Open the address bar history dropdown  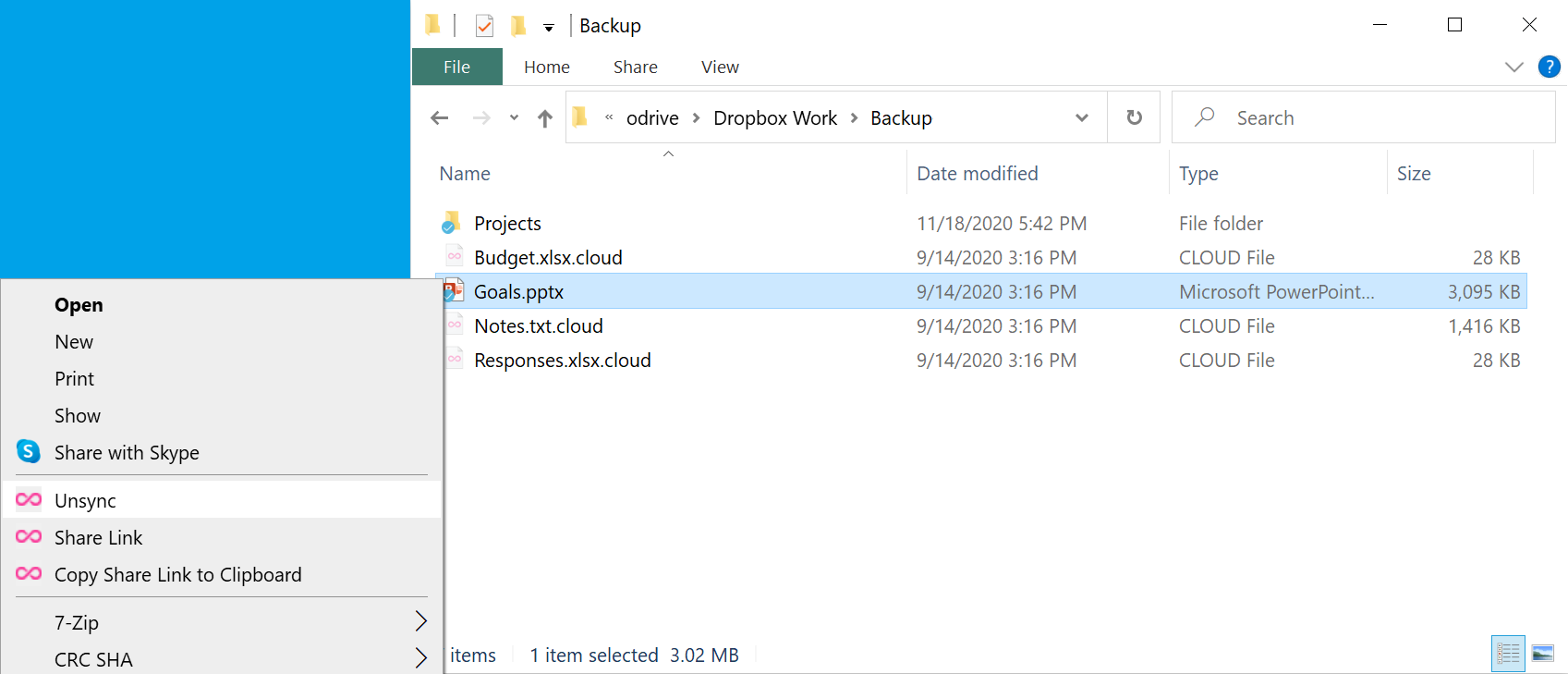pos(1081,118)
